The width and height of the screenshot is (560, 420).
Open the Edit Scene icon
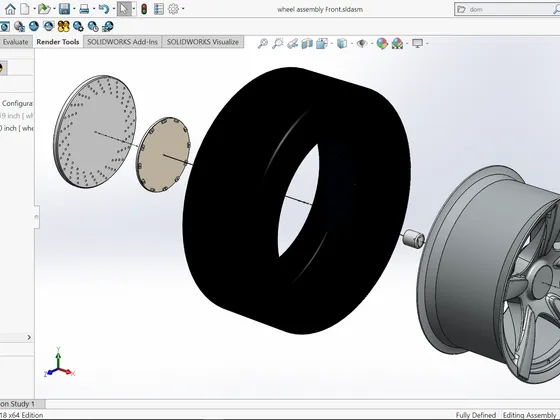tap(49, 26)
